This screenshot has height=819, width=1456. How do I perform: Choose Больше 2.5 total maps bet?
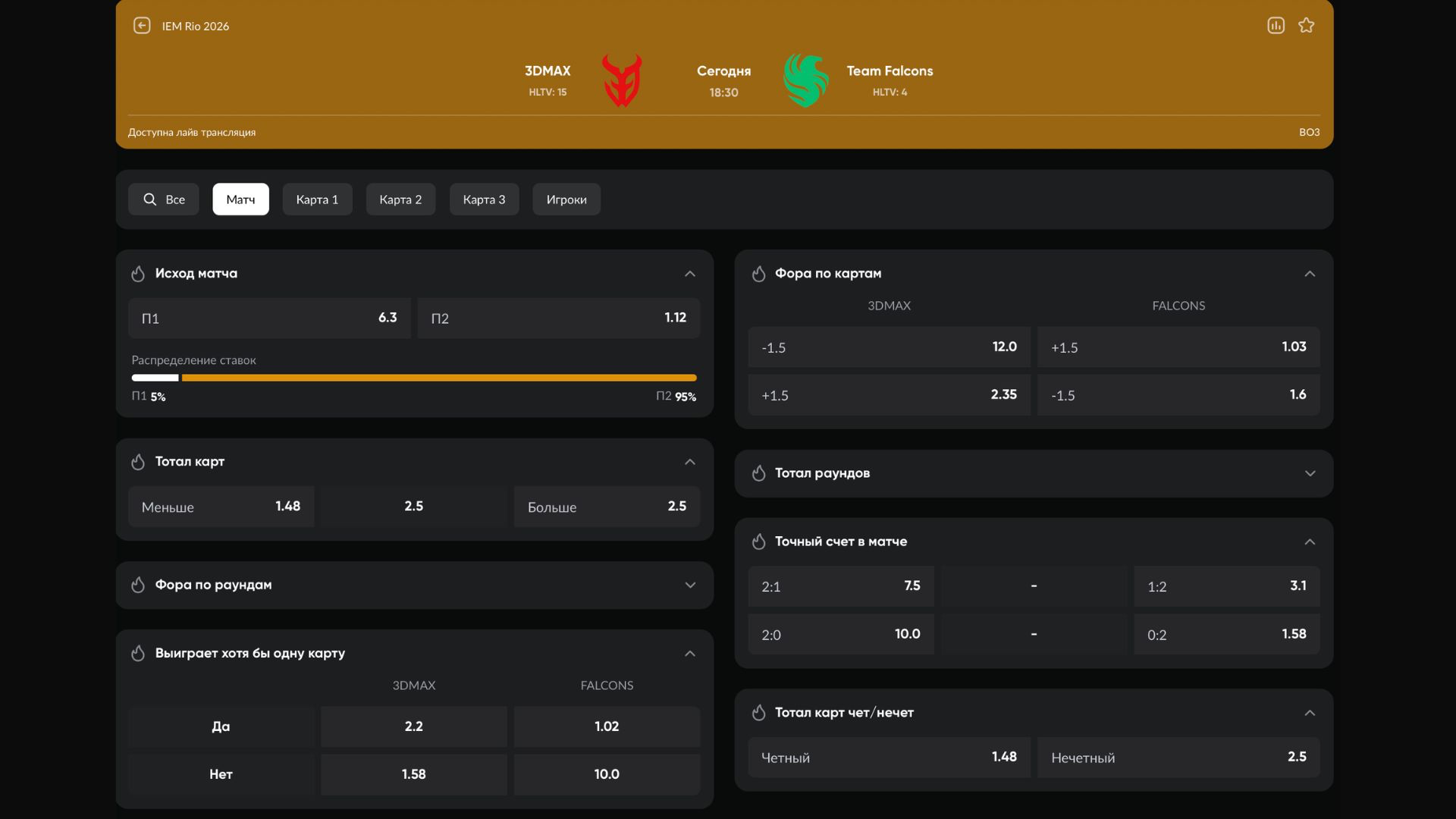607,507
